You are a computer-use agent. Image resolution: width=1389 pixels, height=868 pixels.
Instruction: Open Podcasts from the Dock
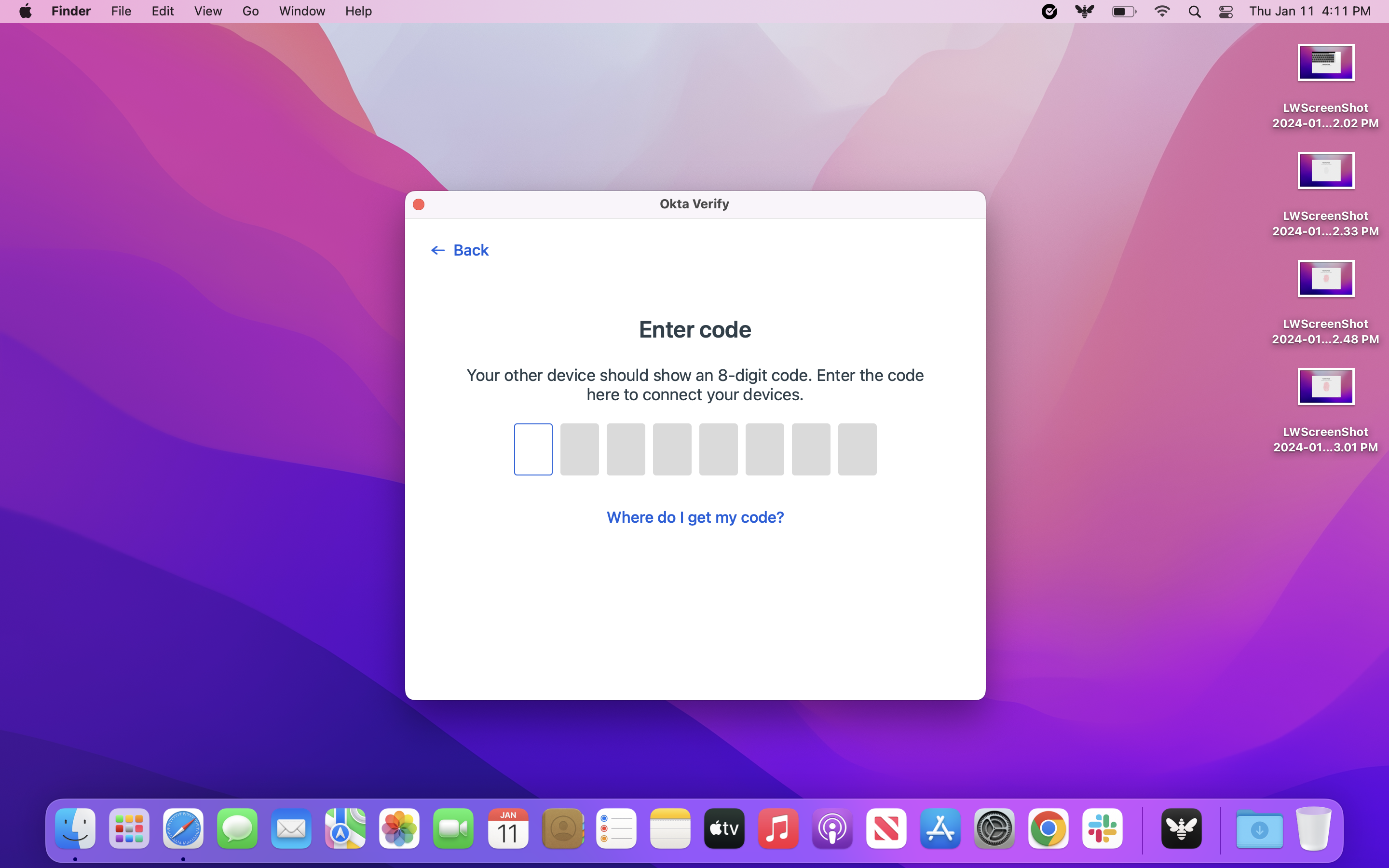[x=832, y=828]
